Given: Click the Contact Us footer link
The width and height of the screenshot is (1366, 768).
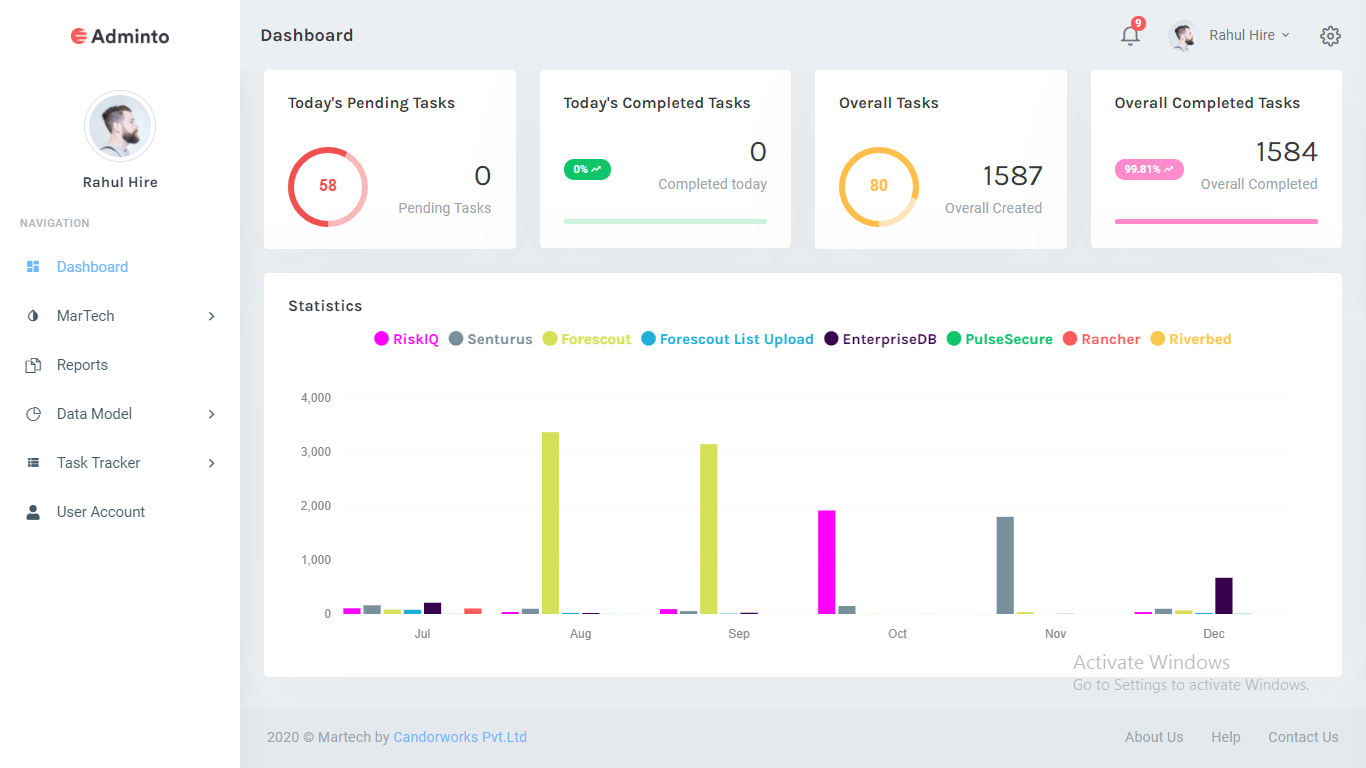Looking at the screenshot, I should pos(1303,737).
